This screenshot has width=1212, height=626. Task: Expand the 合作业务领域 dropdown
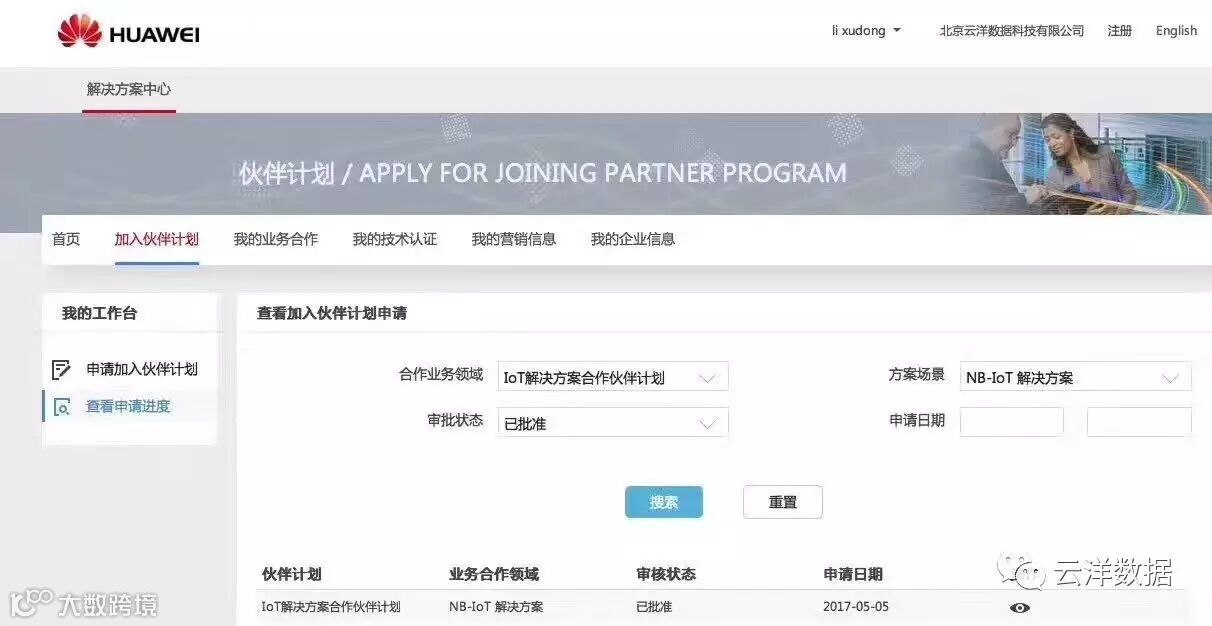613,377
